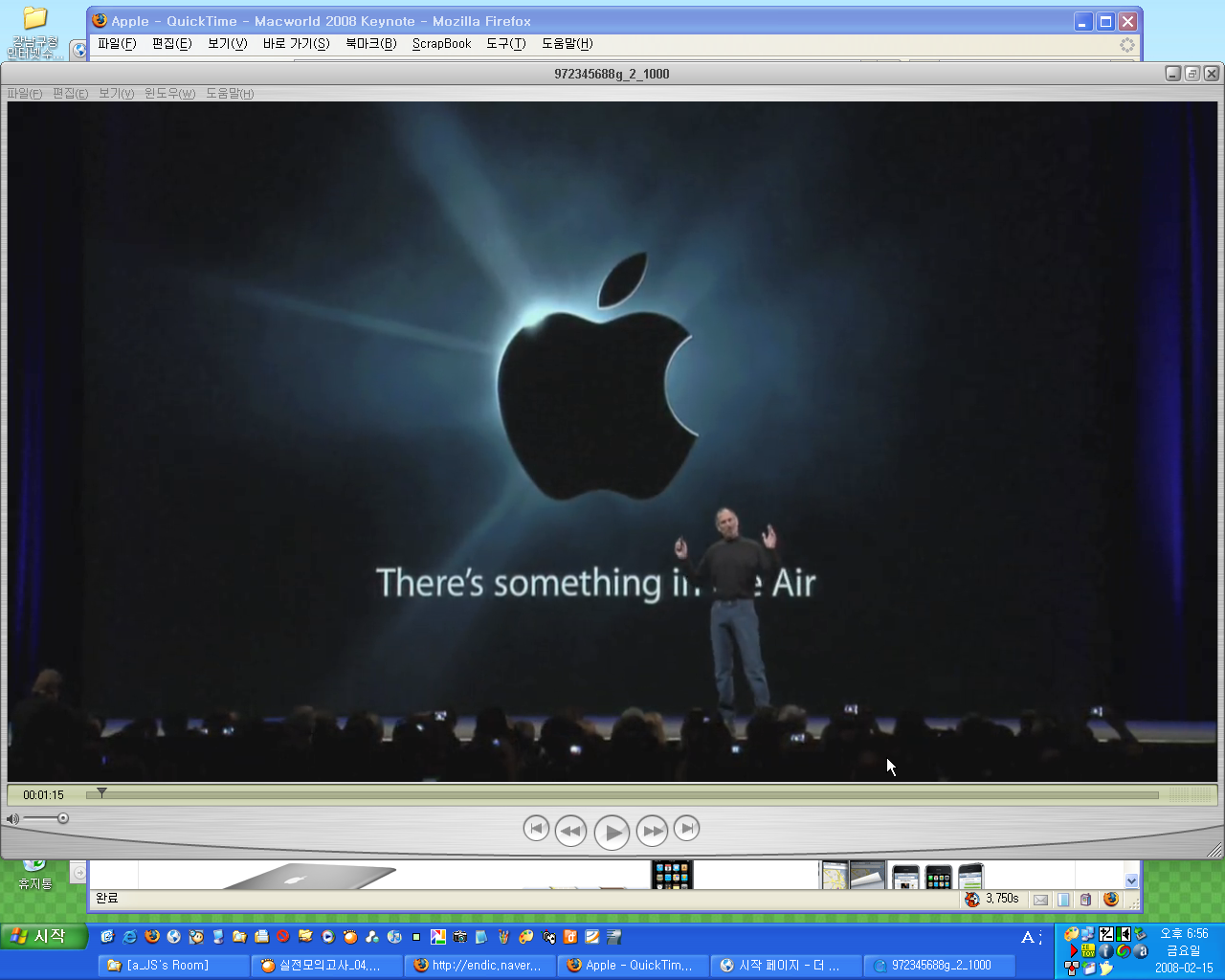Fast forward the QuickTime movie
The width and height of the screenshot is (1225, 980).
tap(652, 831)
